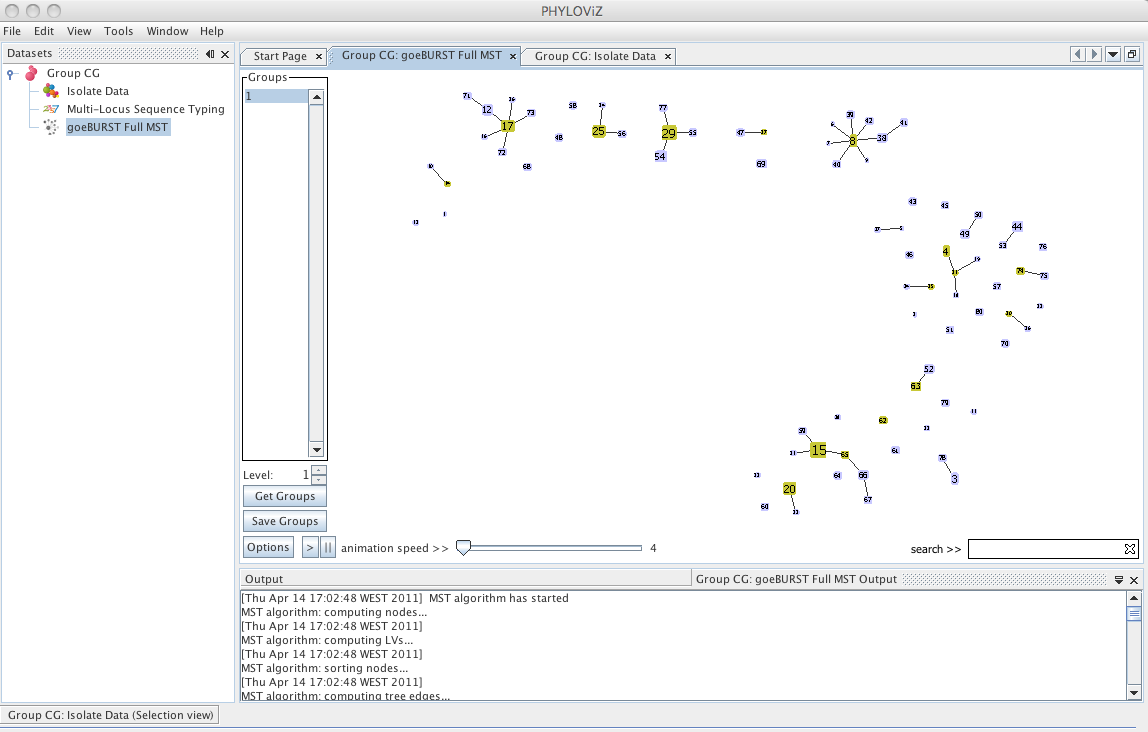The width and height of the screenshot is (1148, 732).
Task: Increase the Level stepper value
Action: 318,471
